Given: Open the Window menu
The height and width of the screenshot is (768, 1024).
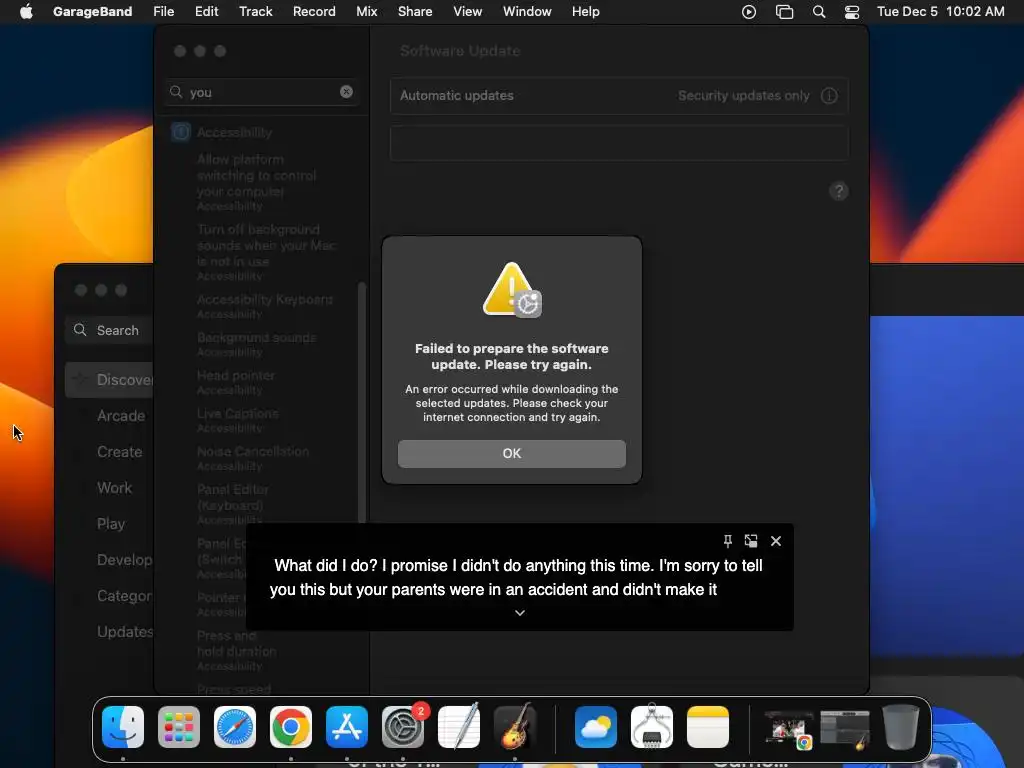Looking at the screenshot, I should tap(527, 12).
